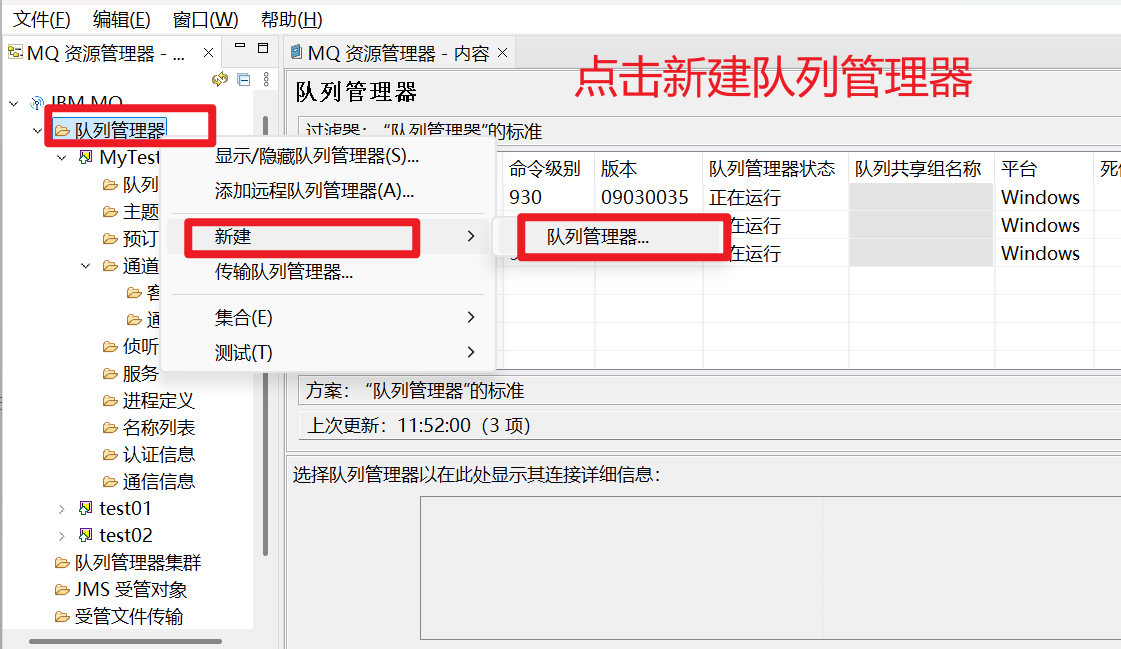Click the MyTest queue manager icon
The image size is (1121, 649).
tap(85, 157)
